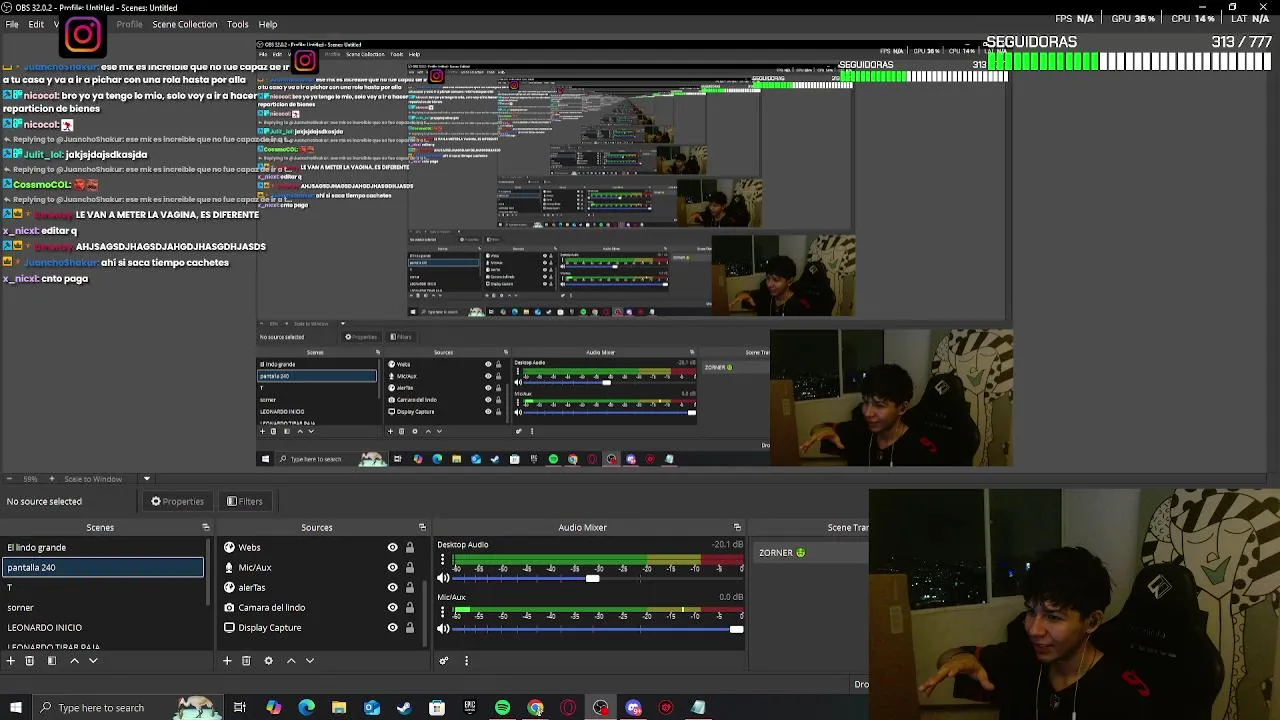Click the Filters button

(x=244, y=502)
